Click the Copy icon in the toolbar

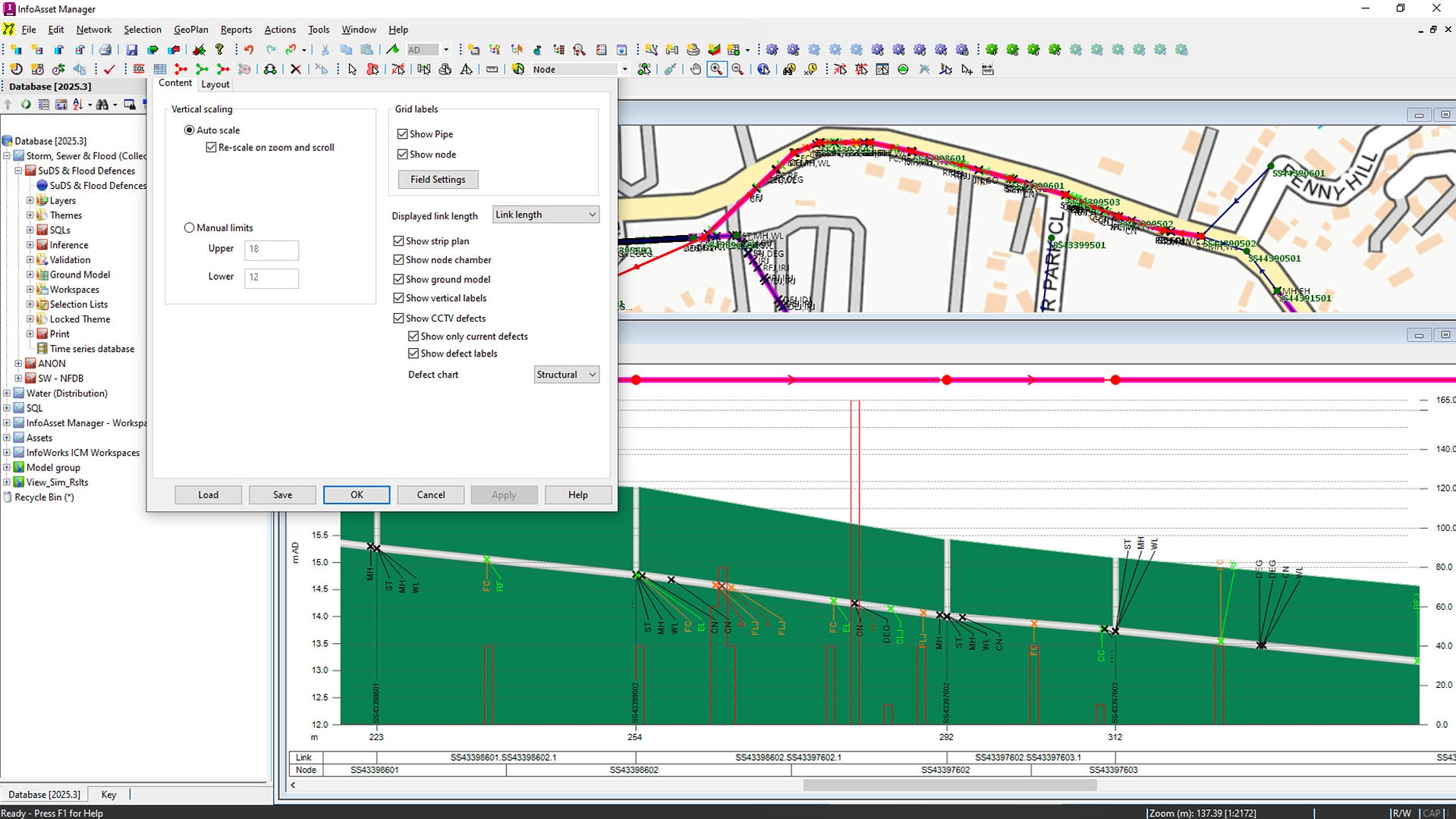346,50
